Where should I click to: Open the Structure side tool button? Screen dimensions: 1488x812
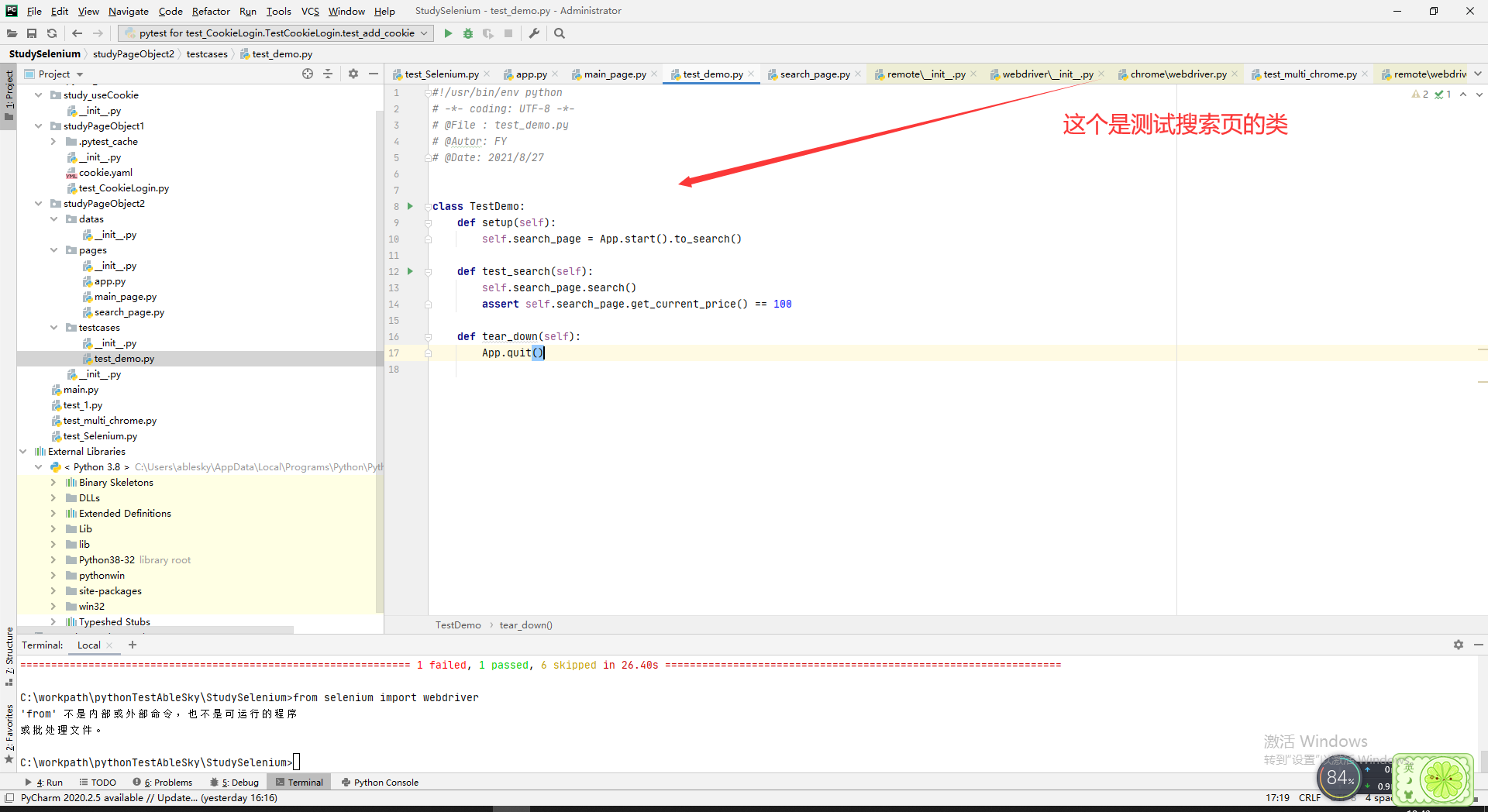[9, 655]
